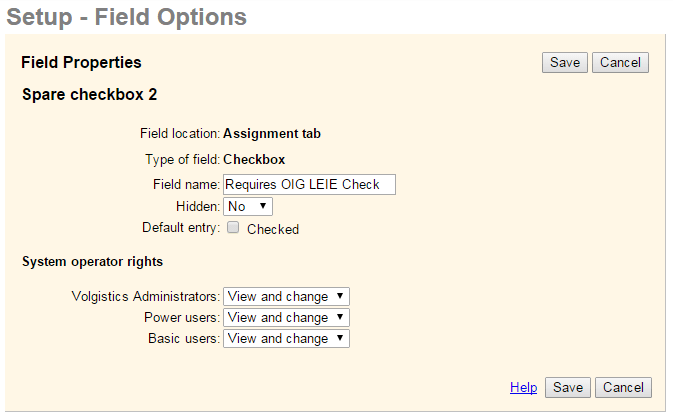Focus the Field name text box

[309, 184]
